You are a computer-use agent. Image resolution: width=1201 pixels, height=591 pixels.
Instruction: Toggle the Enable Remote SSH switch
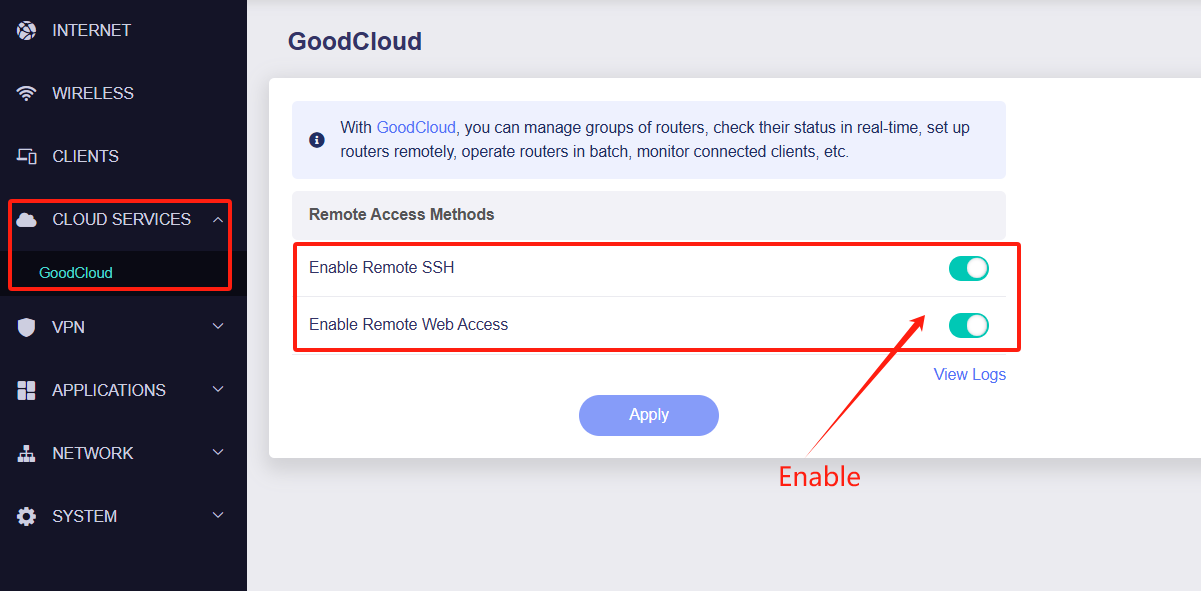pos(969,268)
